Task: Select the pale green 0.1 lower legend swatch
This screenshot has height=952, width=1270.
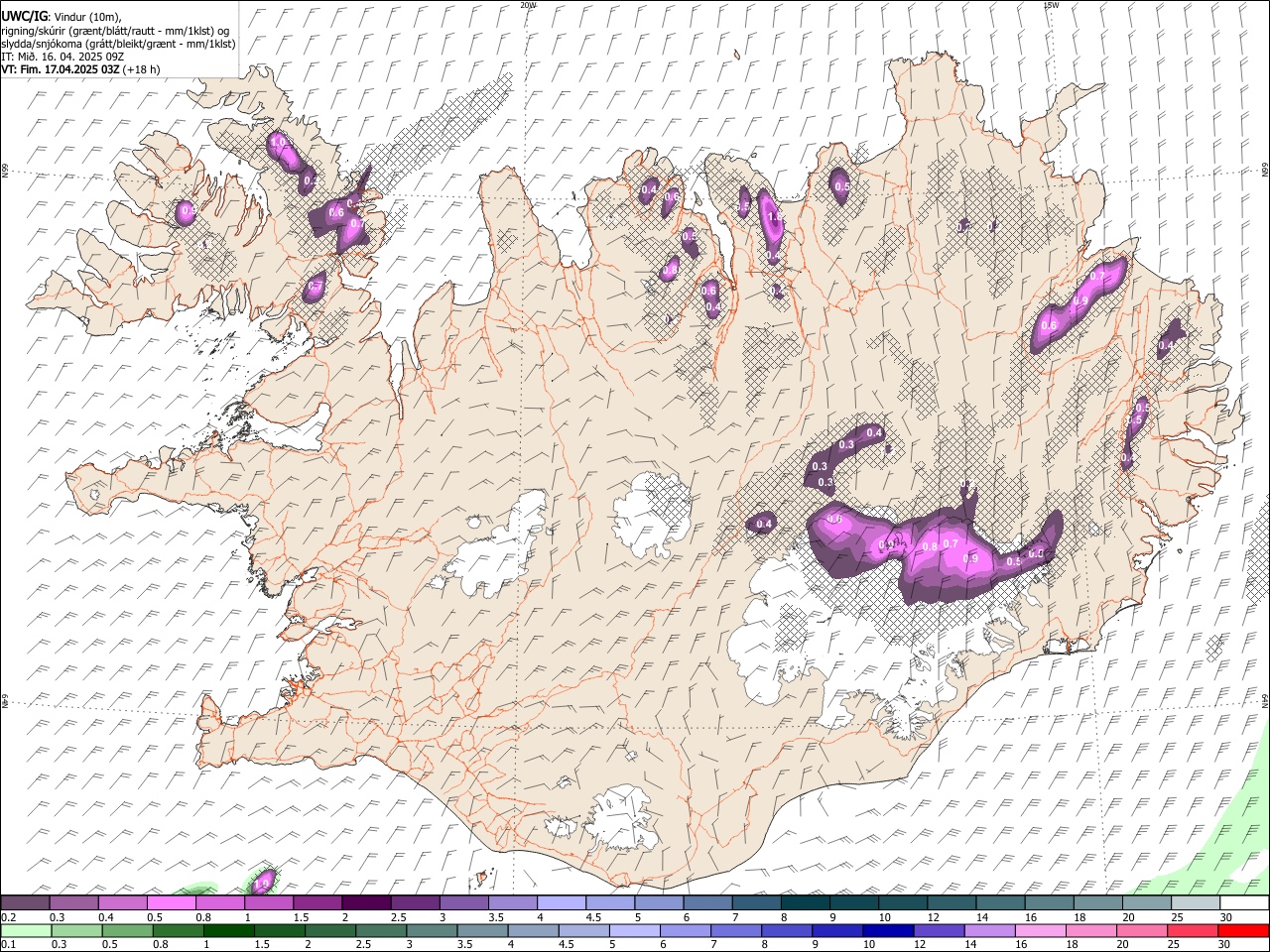Action: point(27,930)
